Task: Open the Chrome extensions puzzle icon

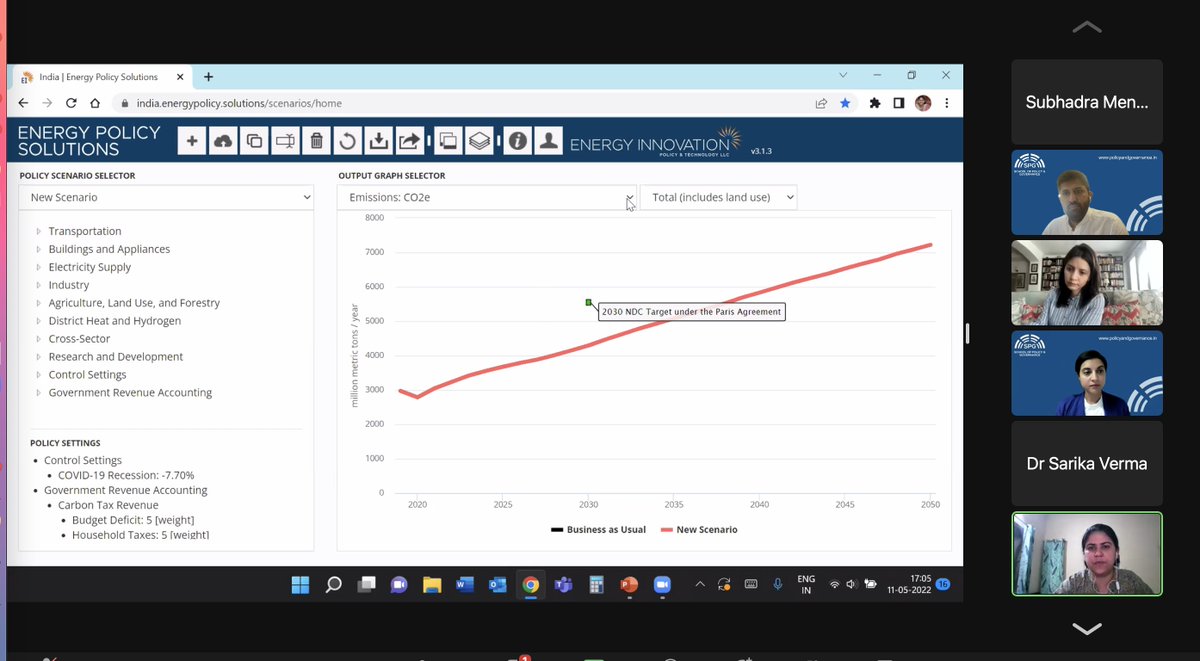Action: click(875, 103)
